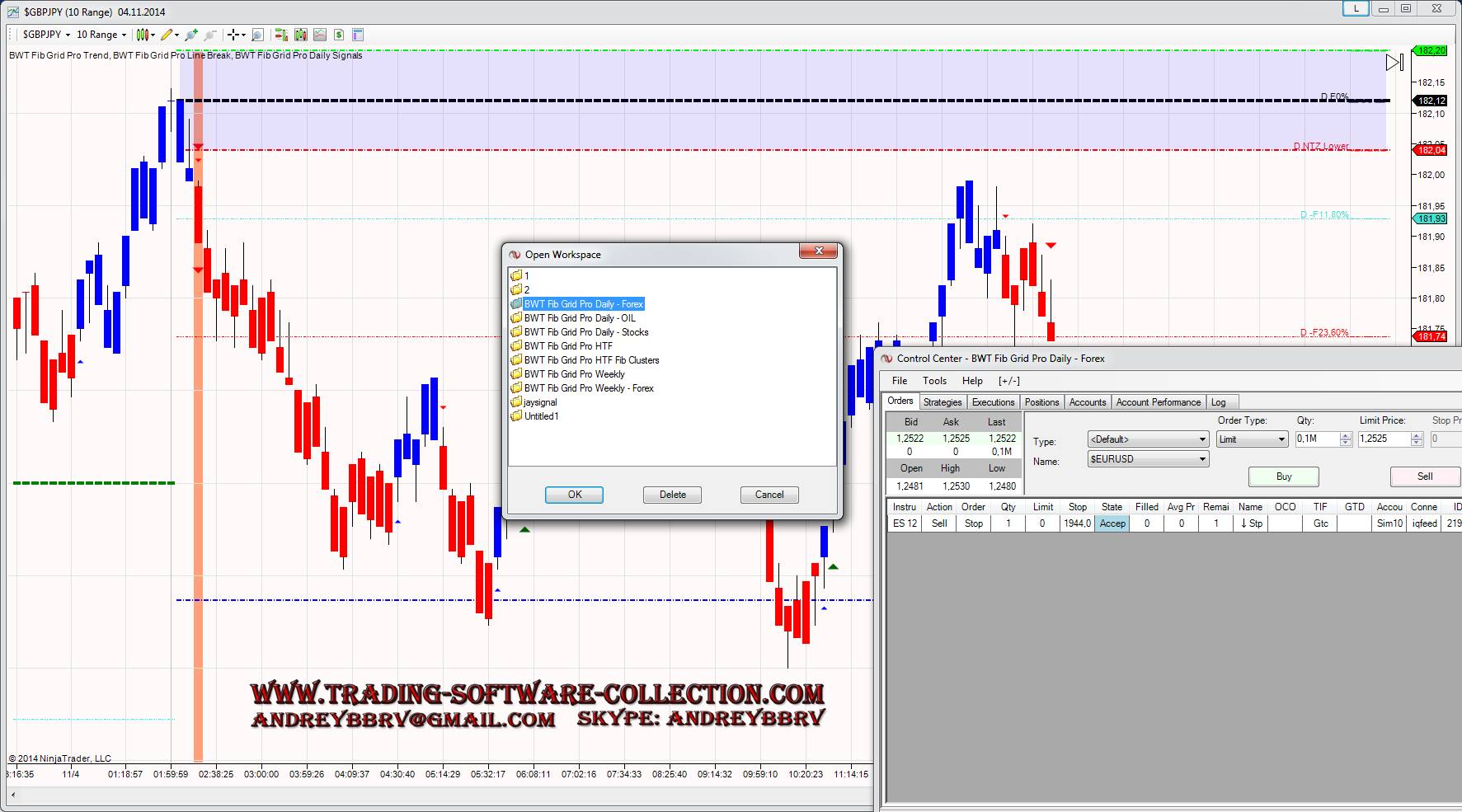Open the Indicators toolbar icon
Screen dimensions: 1462x812
[301, 35]
